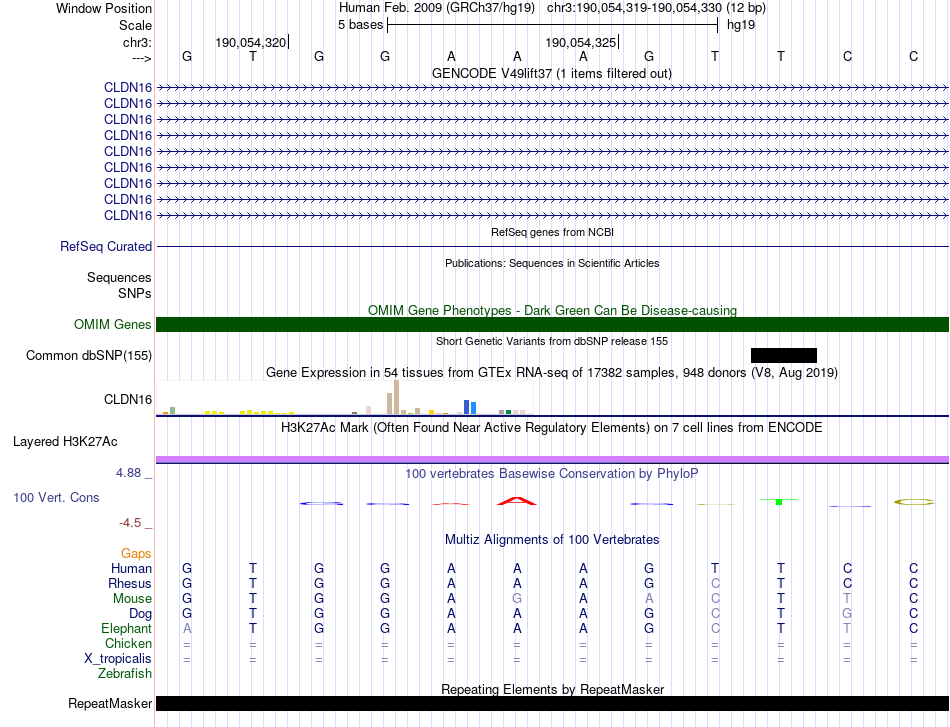The image size is (950, 727).
Task: Click the OMIM Genes label
Action: point(113,325)
